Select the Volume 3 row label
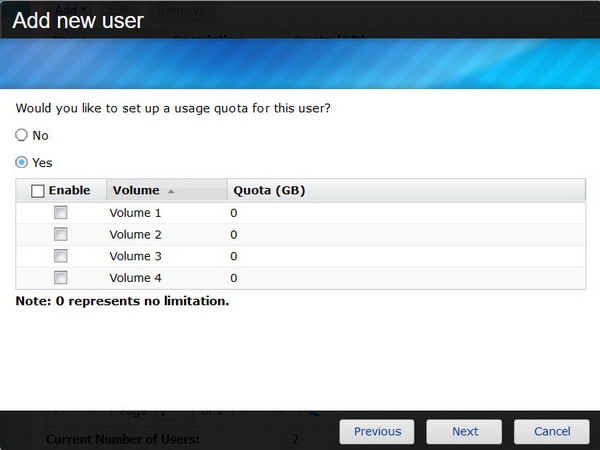600x450 pixels. point(135,257)
